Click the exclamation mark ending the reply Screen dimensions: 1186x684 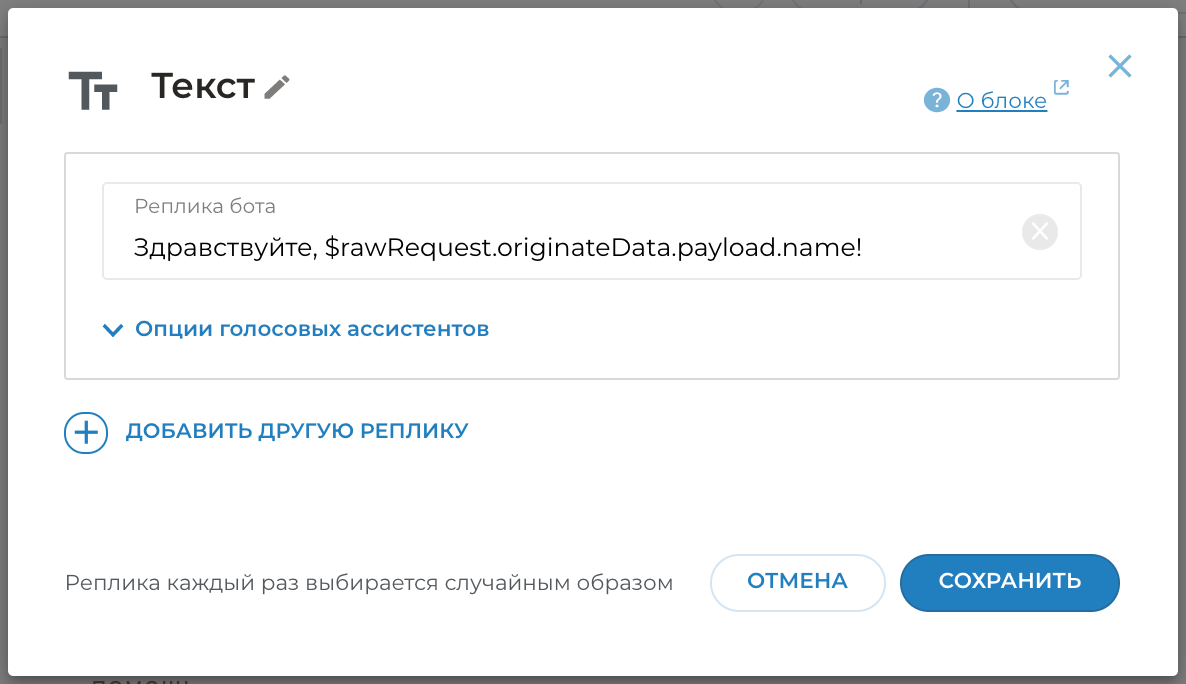[x=857, y=248]
